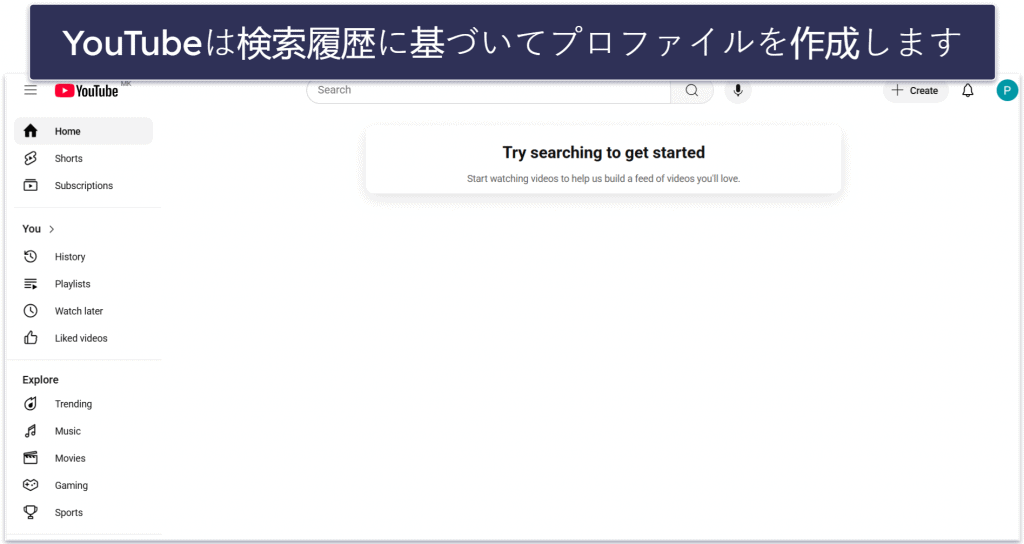Click the Shorts icon in sidebar
The width and height of the screenshot is (1024, 544).
pyautogui.click(x=31, y=158)
